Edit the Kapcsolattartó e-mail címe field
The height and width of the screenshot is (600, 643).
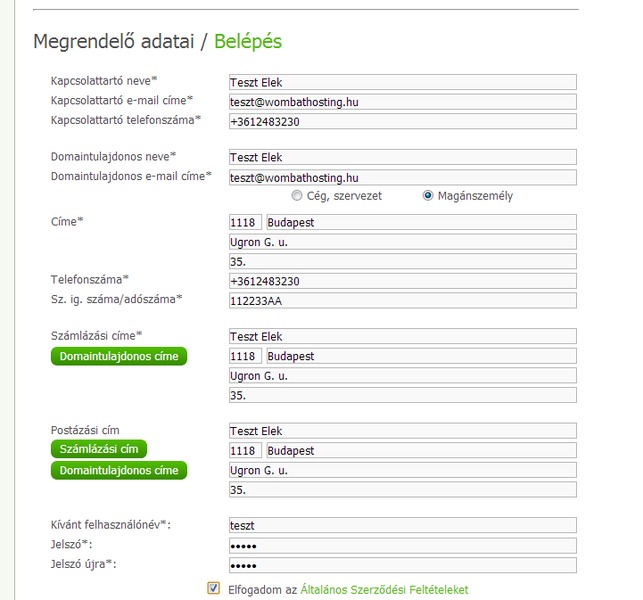tap(402, 101)
